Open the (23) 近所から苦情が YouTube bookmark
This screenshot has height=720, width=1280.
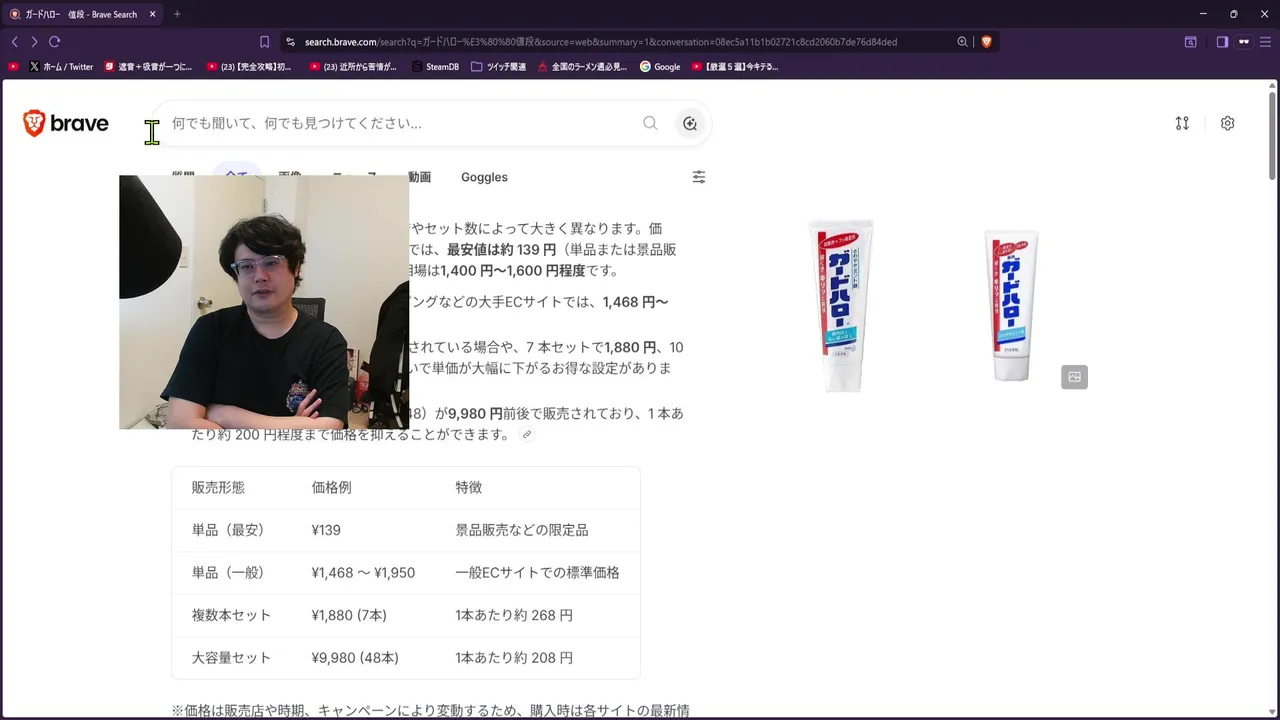click(354, 67)
